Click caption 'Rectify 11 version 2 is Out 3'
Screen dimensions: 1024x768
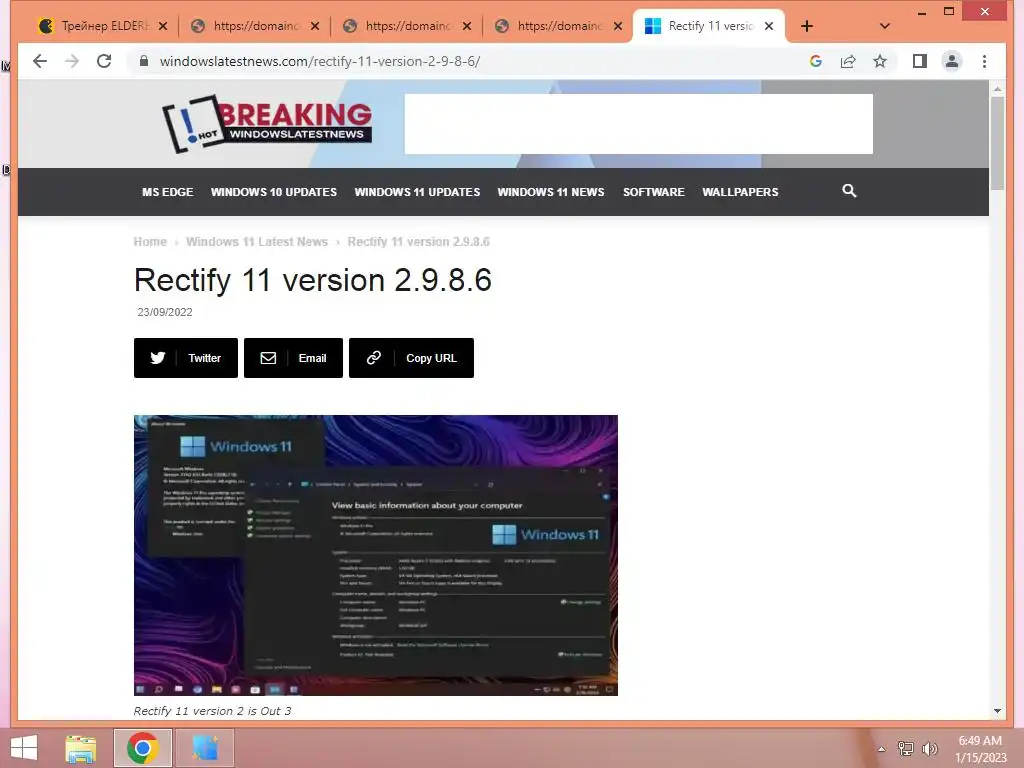click(212, 711)
